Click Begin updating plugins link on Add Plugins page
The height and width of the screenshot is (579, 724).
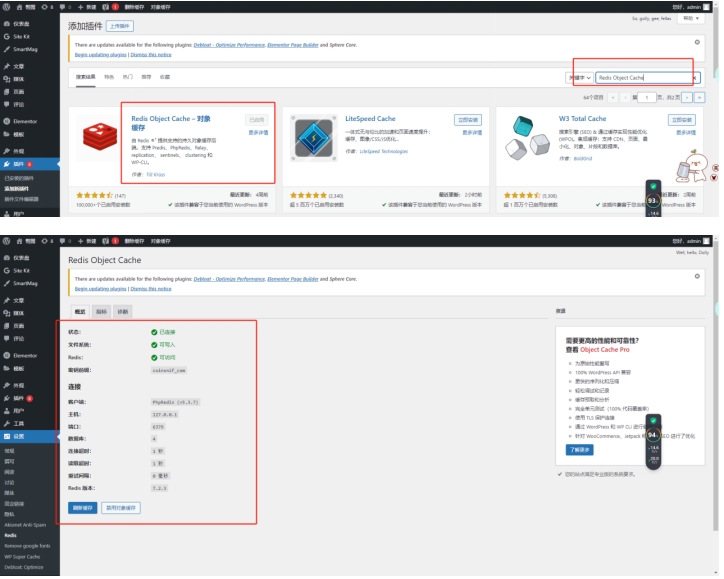click(x=100, y=54)
